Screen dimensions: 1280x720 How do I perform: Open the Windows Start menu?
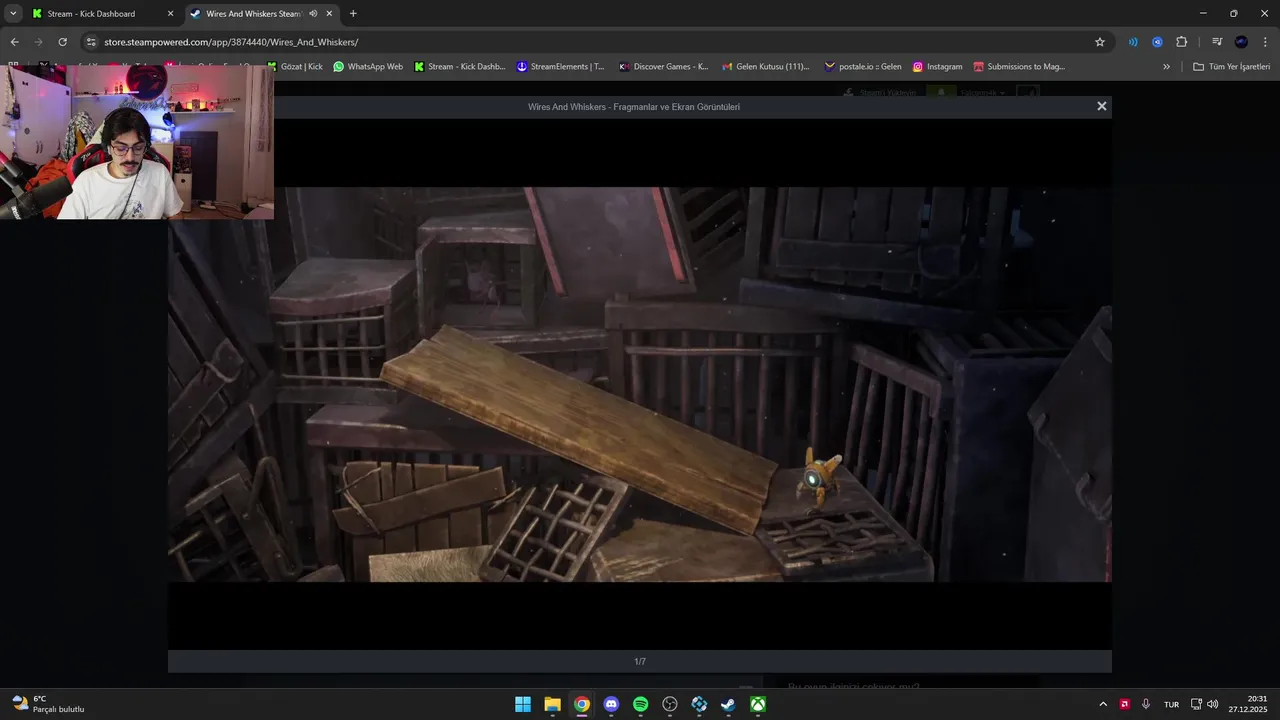click(523, 704)
